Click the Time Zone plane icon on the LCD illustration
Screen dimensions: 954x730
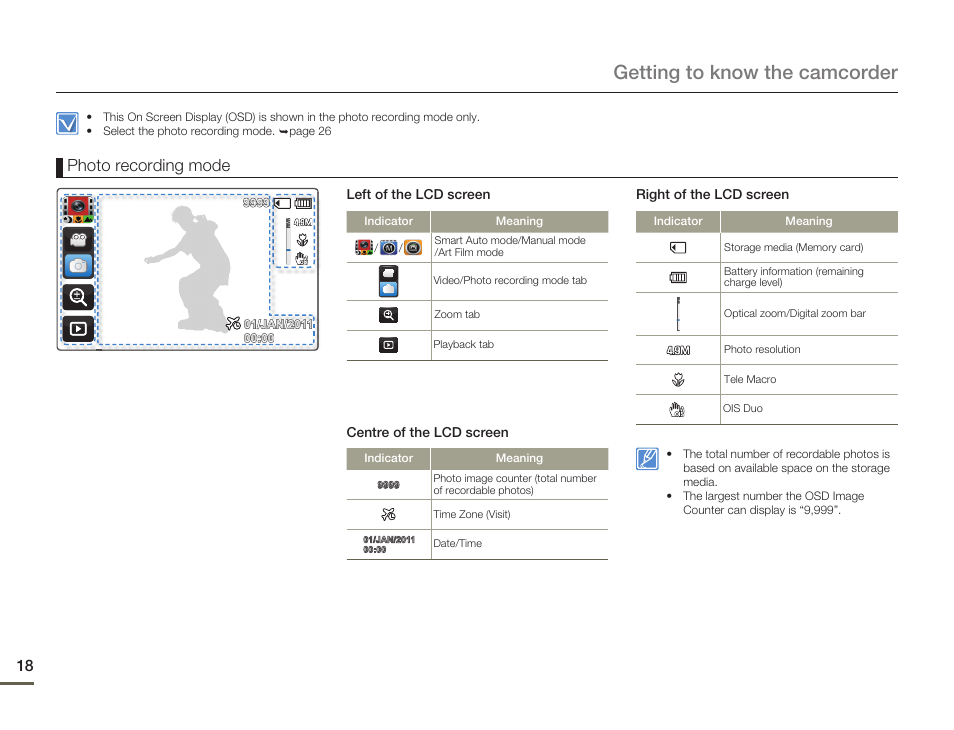coord(233,324)
